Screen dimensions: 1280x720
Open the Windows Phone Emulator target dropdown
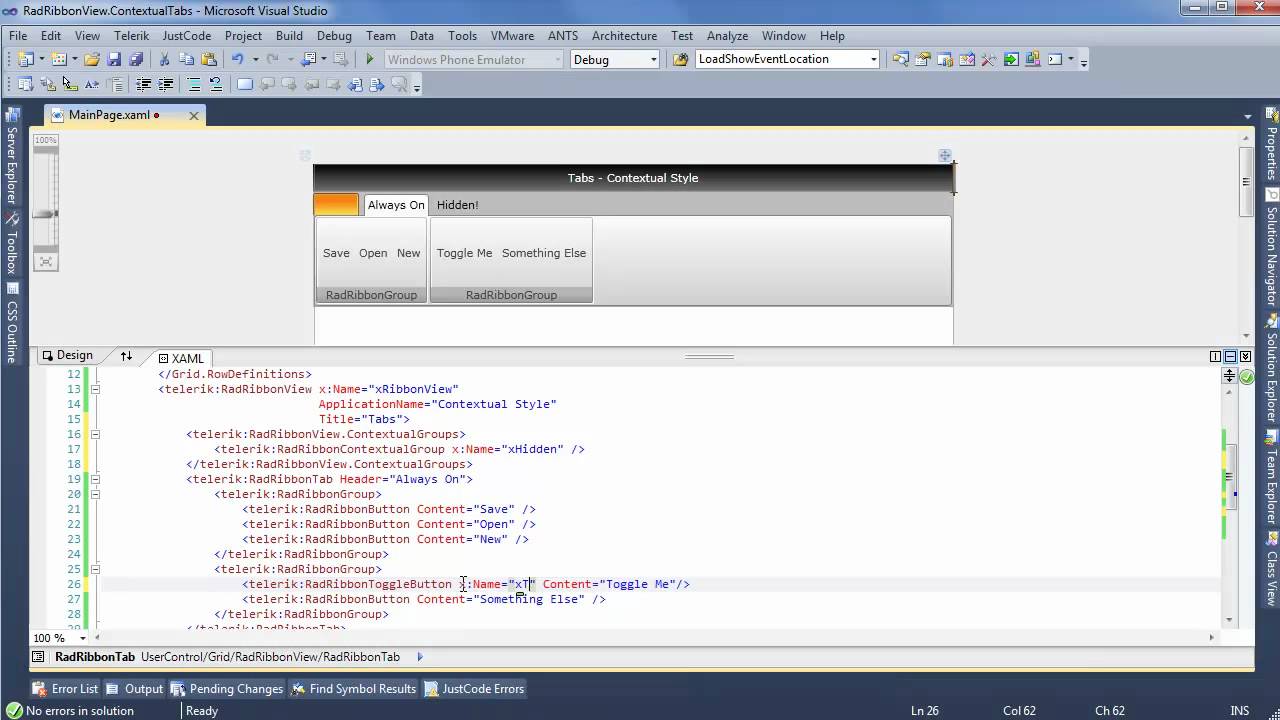[558, 59]
